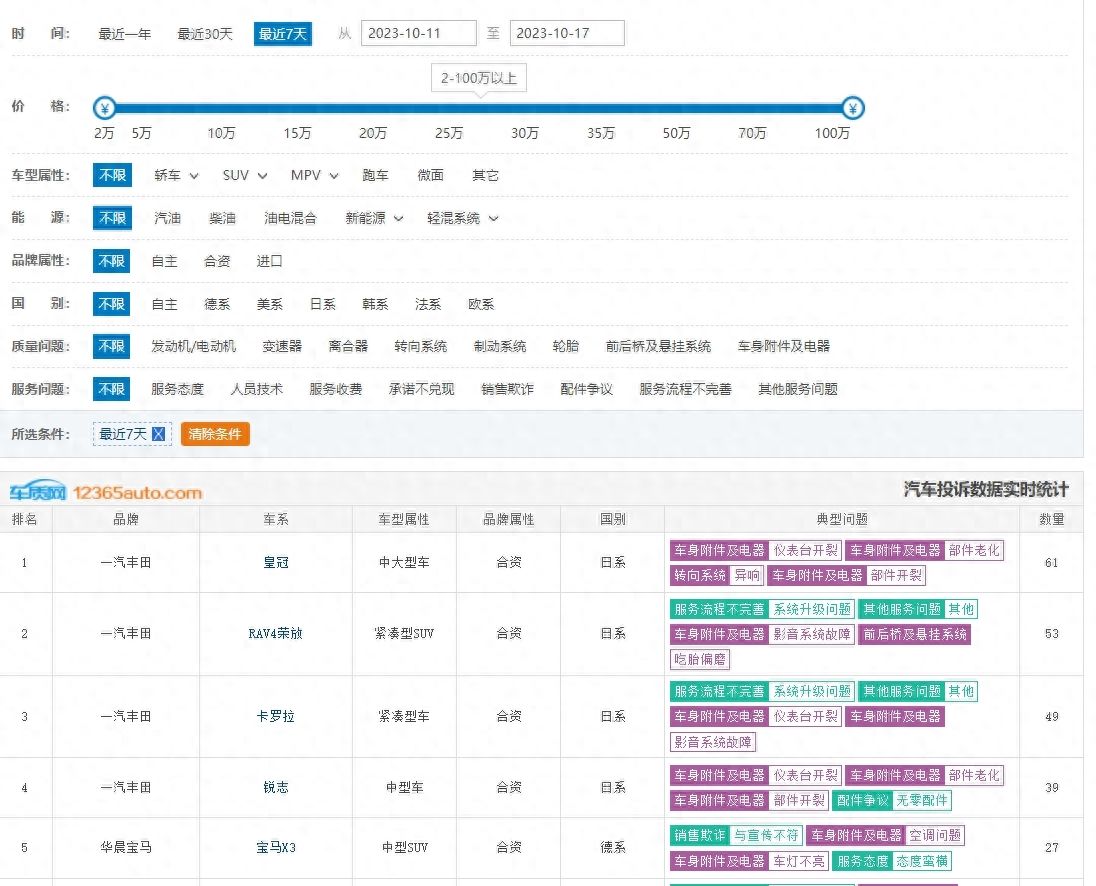The image size is (1096, 886).
Task: Click the 排名 column header
Action: 24,519
